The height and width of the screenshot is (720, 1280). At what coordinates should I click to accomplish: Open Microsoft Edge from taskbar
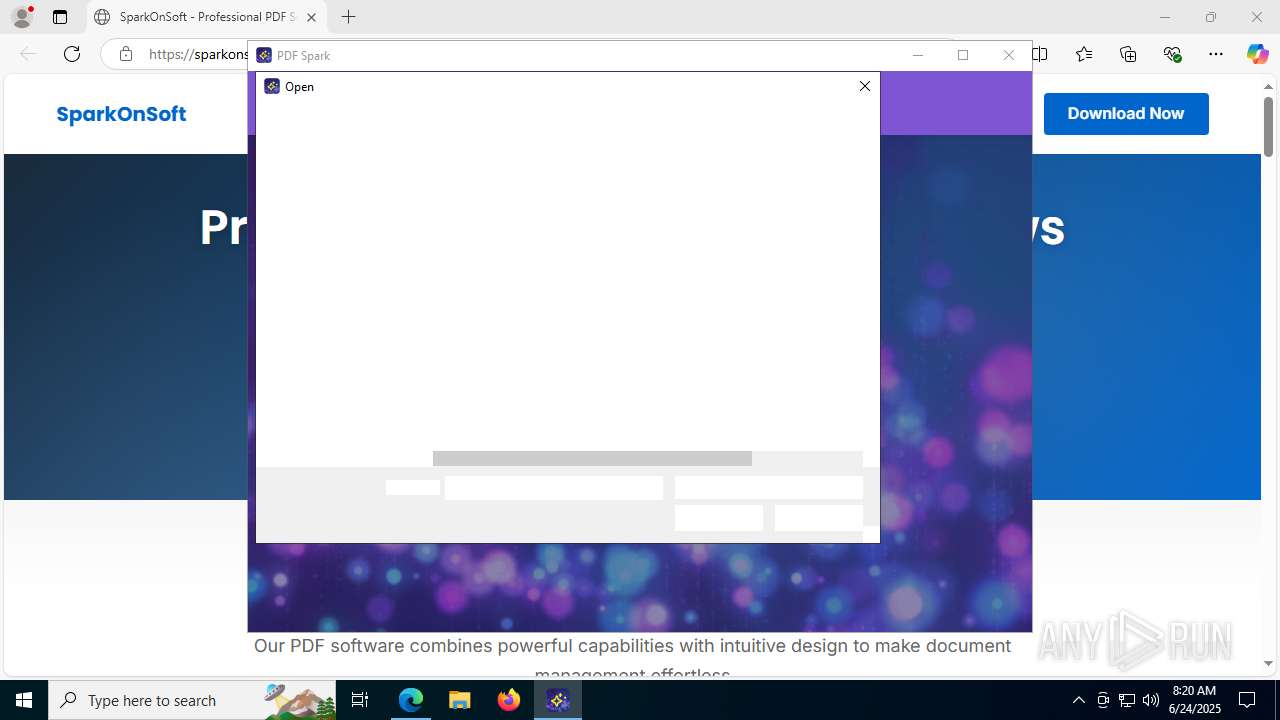click(411, 700)
